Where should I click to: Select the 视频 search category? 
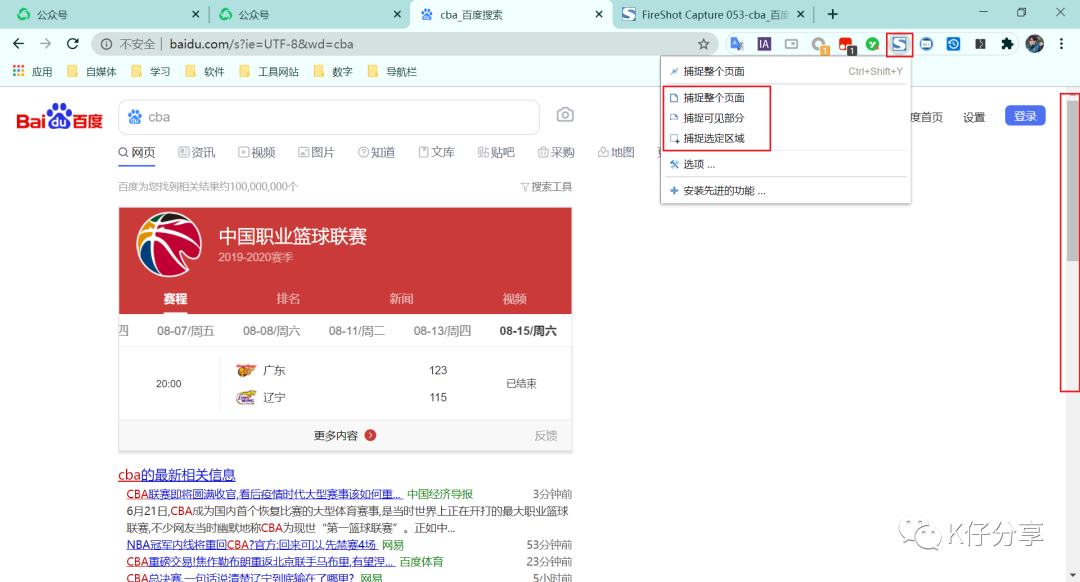point(257,152)
